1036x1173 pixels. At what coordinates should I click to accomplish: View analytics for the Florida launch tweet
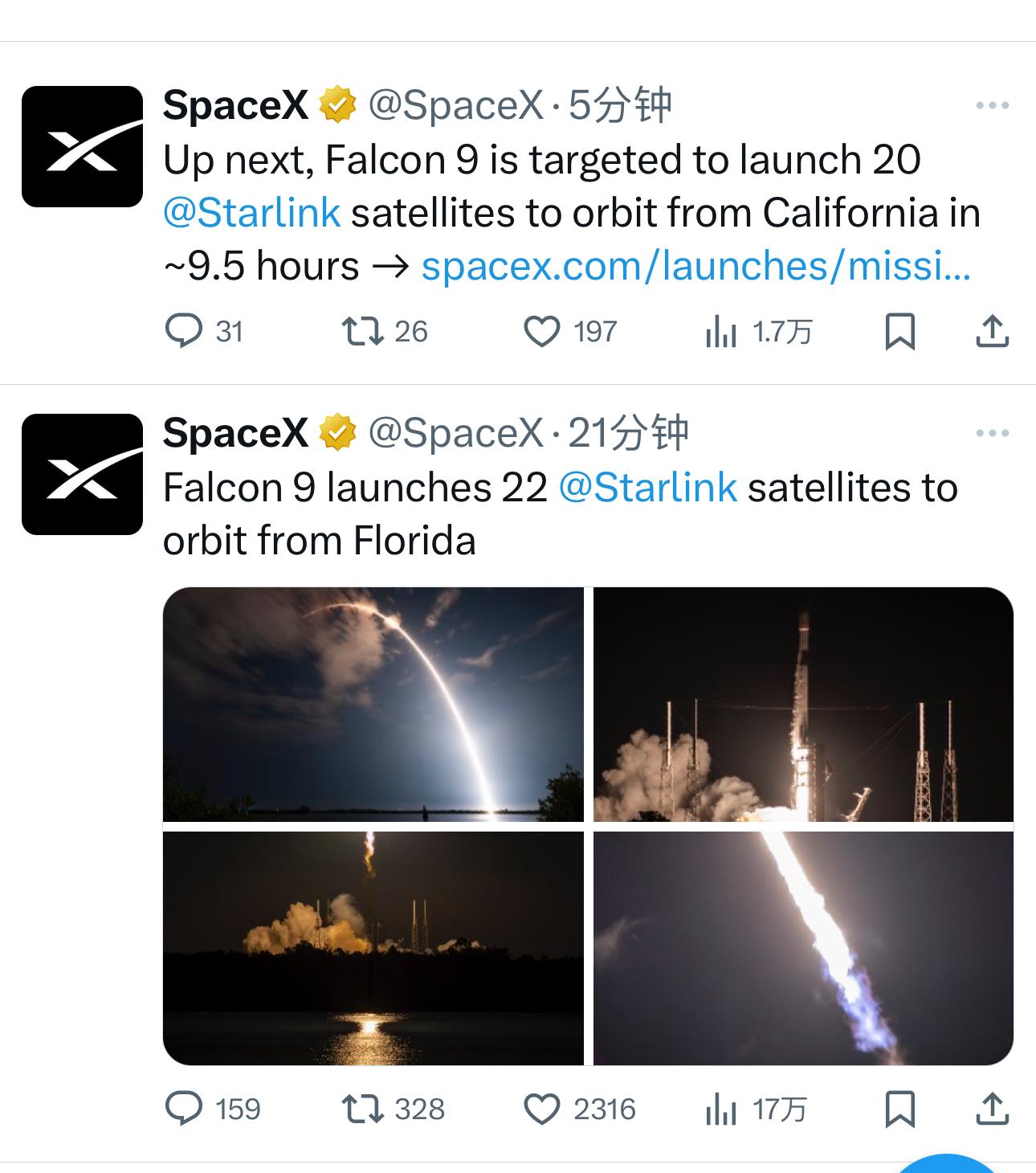(720, 1109)
